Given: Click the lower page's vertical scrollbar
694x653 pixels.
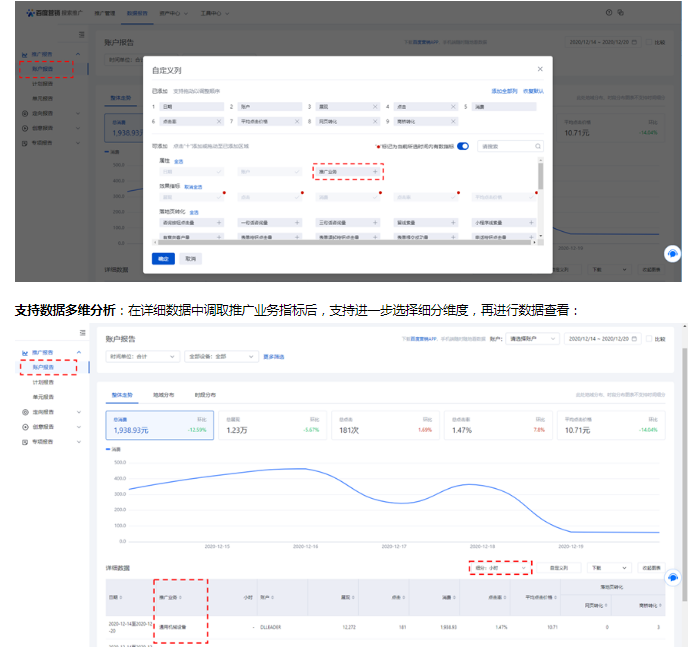Looking at the screenshot, I should 685,474.
